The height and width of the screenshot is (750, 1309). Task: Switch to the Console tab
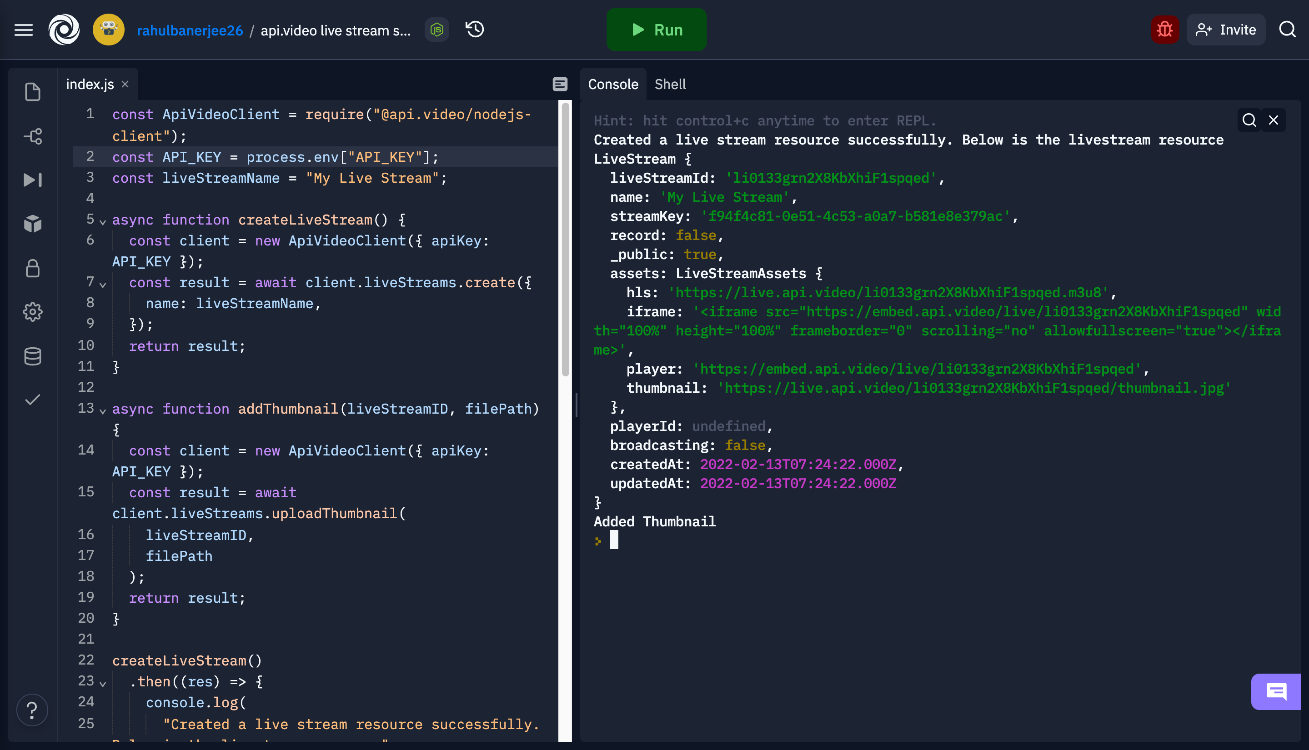coord(613,85)
